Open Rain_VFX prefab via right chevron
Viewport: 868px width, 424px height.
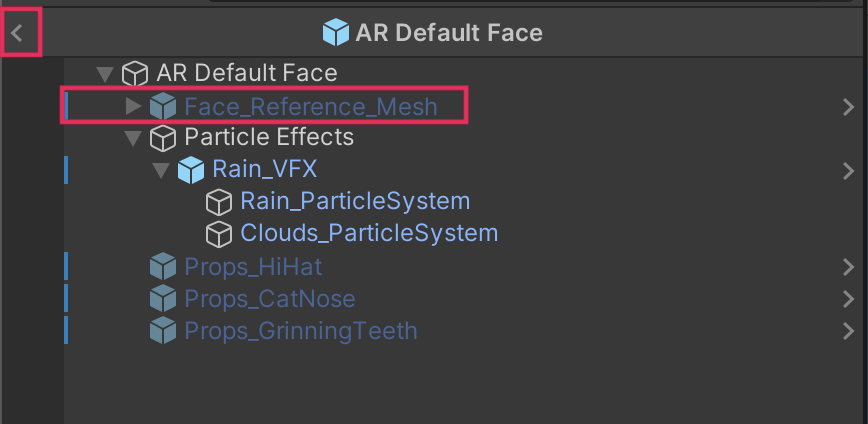[848, 170]
